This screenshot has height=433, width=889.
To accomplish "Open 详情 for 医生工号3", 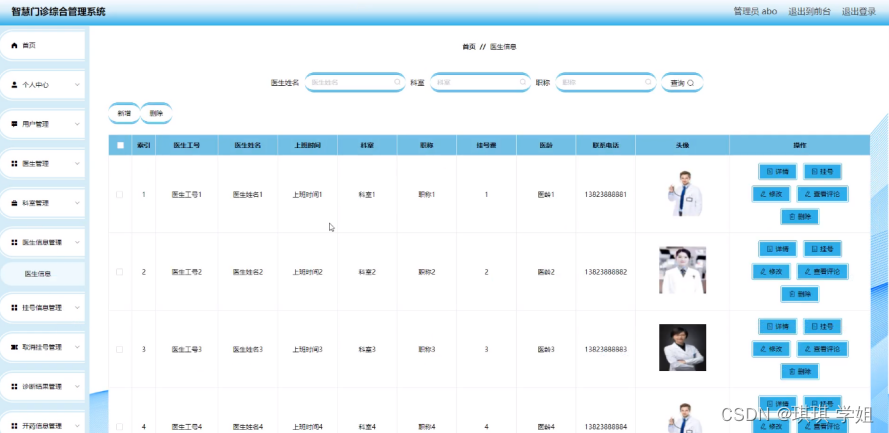I will point(777,326).
